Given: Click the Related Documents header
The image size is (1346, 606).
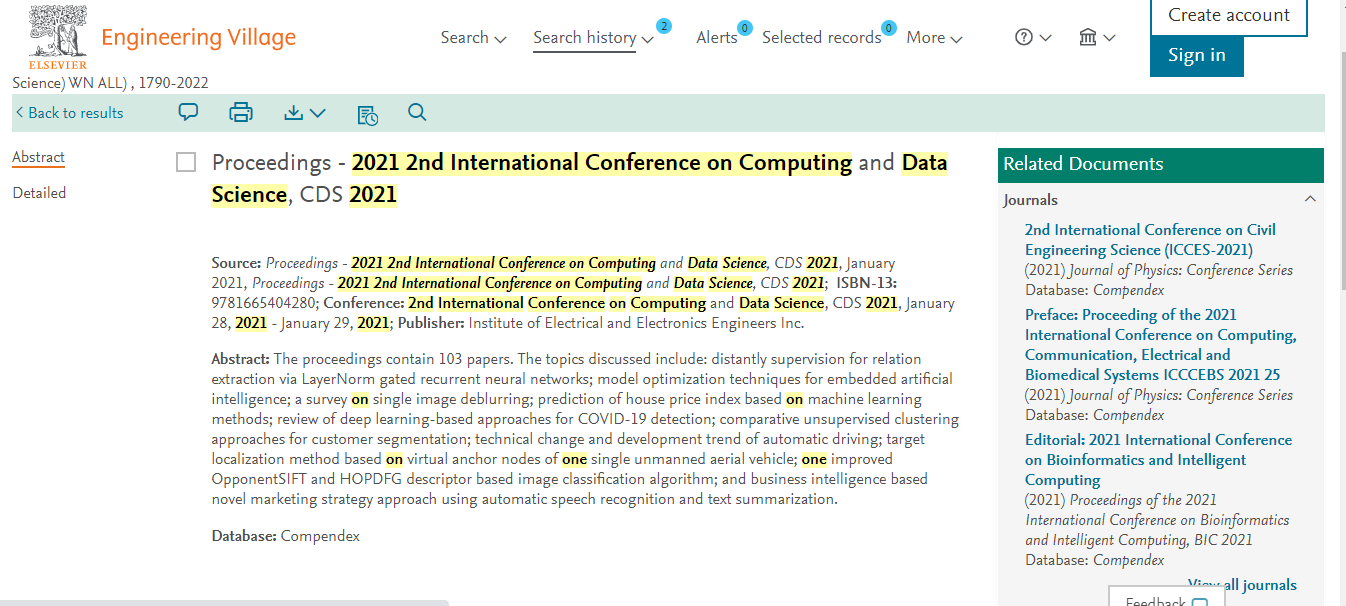Looking at the screenshot, I should [x=1160, y=164].
